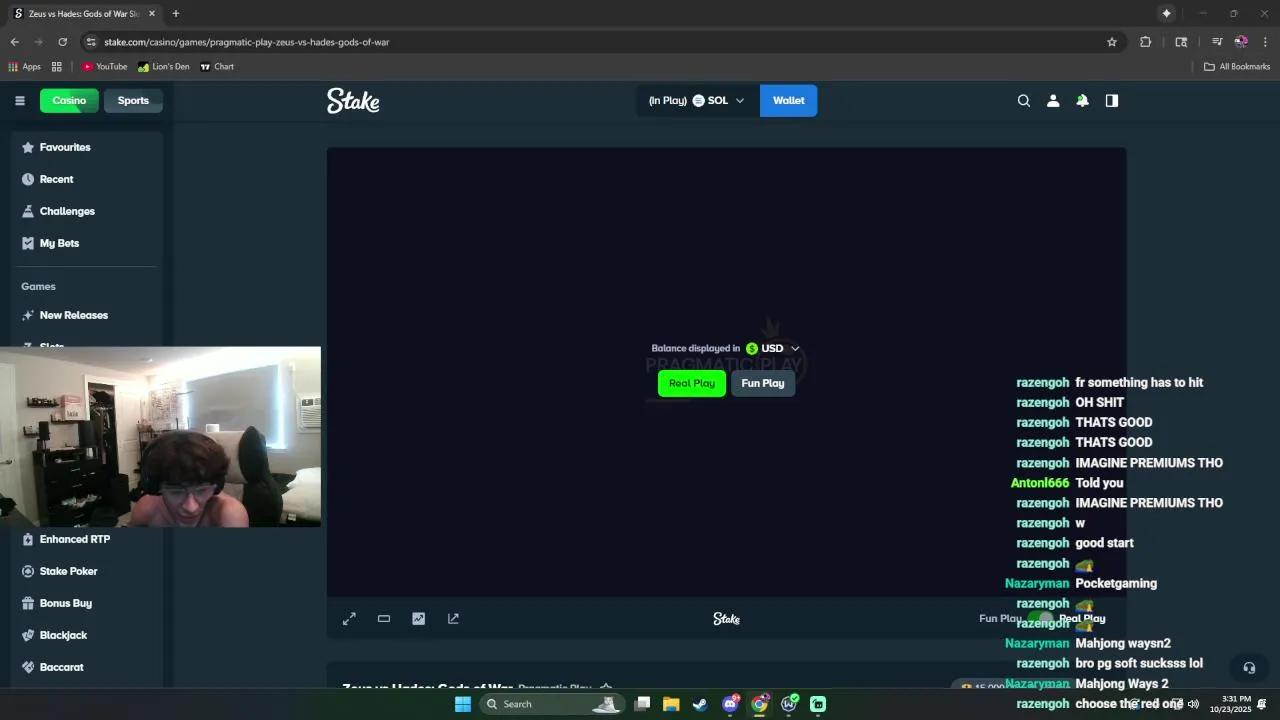Pop out the game window

pyautogui.click(x=453, y=619)
